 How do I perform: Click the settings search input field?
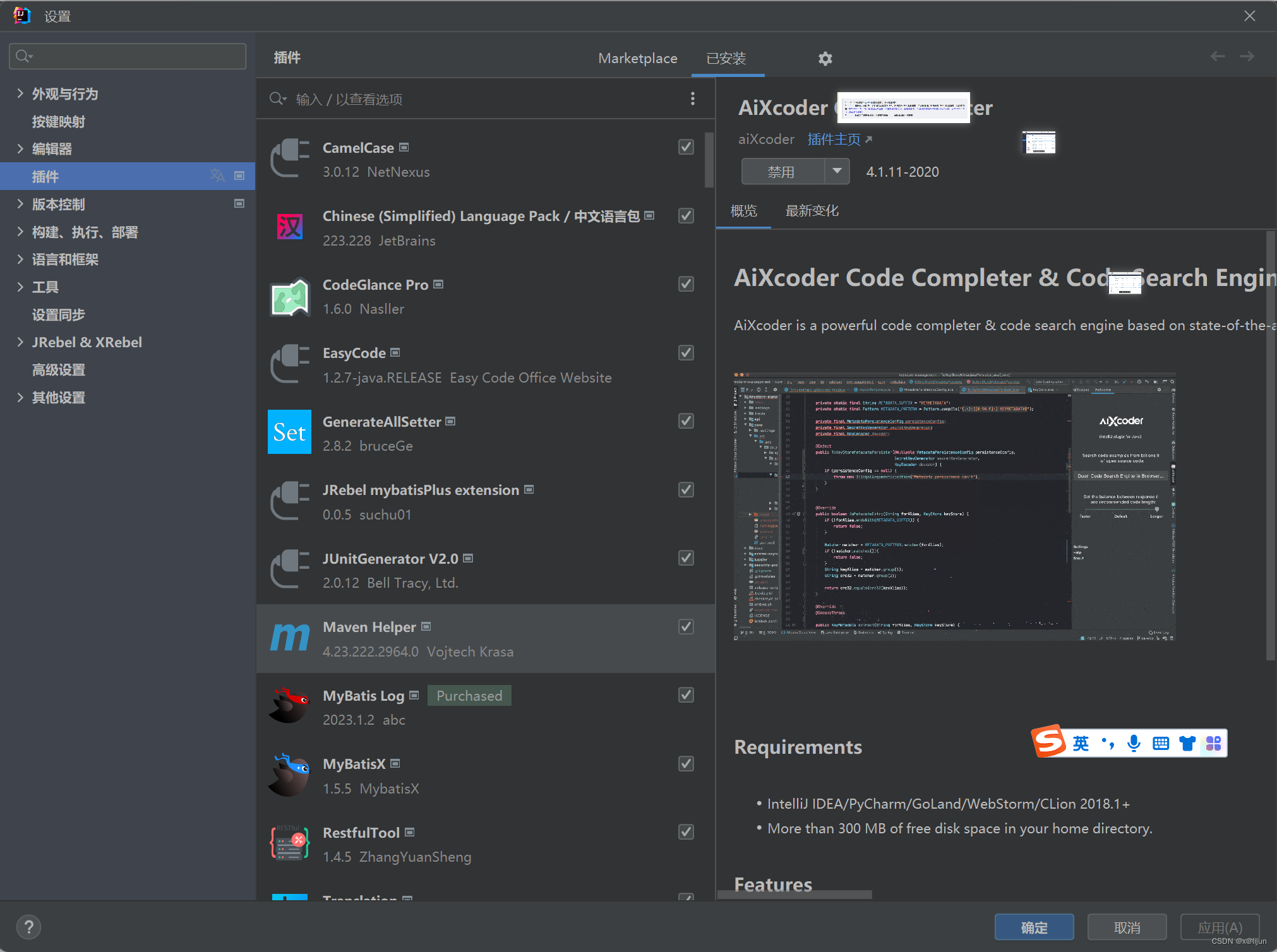pyautogui.click(x=128, y=56)
